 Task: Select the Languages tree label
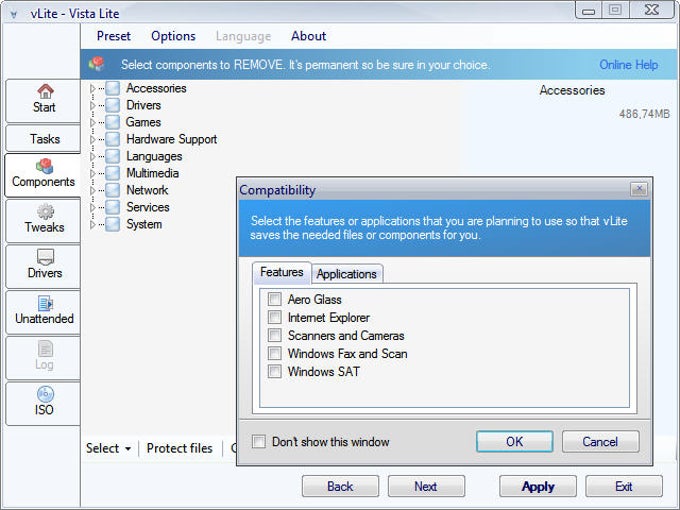pyautogui.click(x=154, y=157)
